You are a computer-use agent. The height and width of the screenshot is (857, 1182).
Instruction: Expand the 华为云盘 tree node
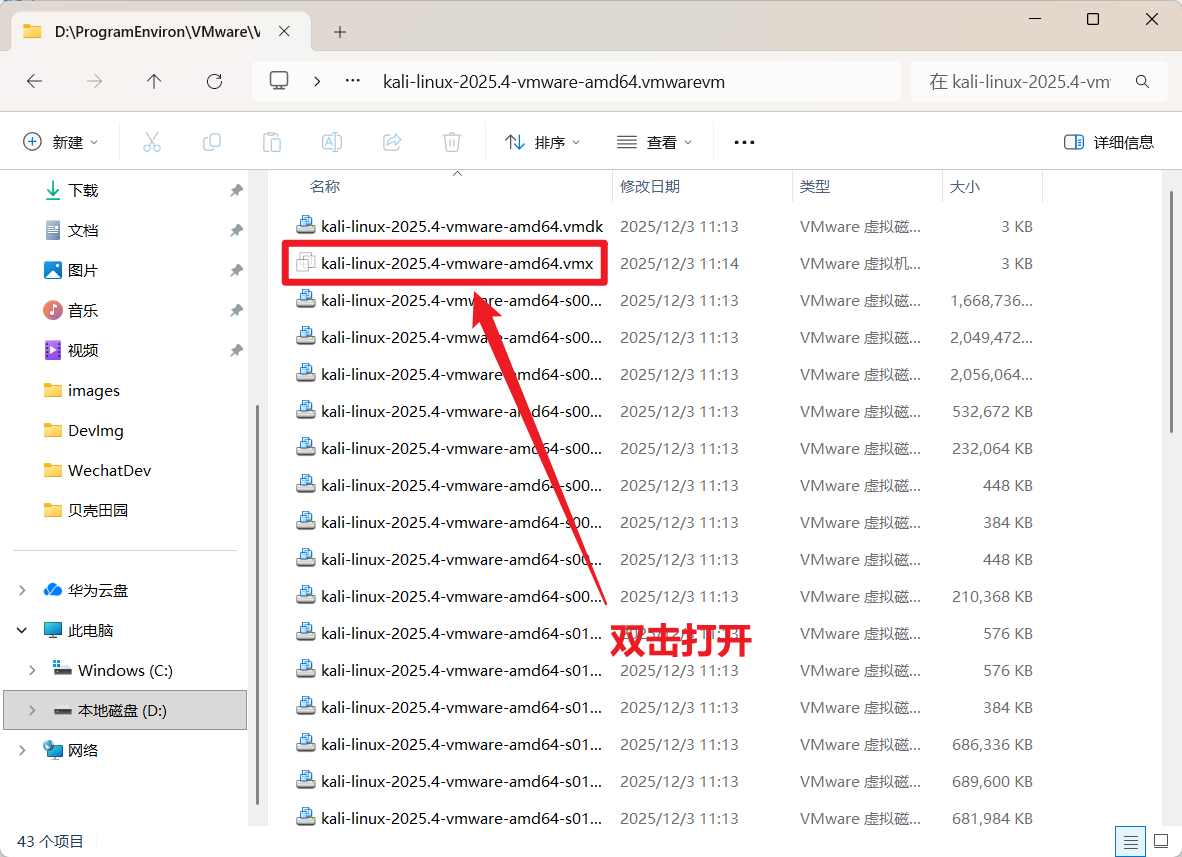coord(23,590)
